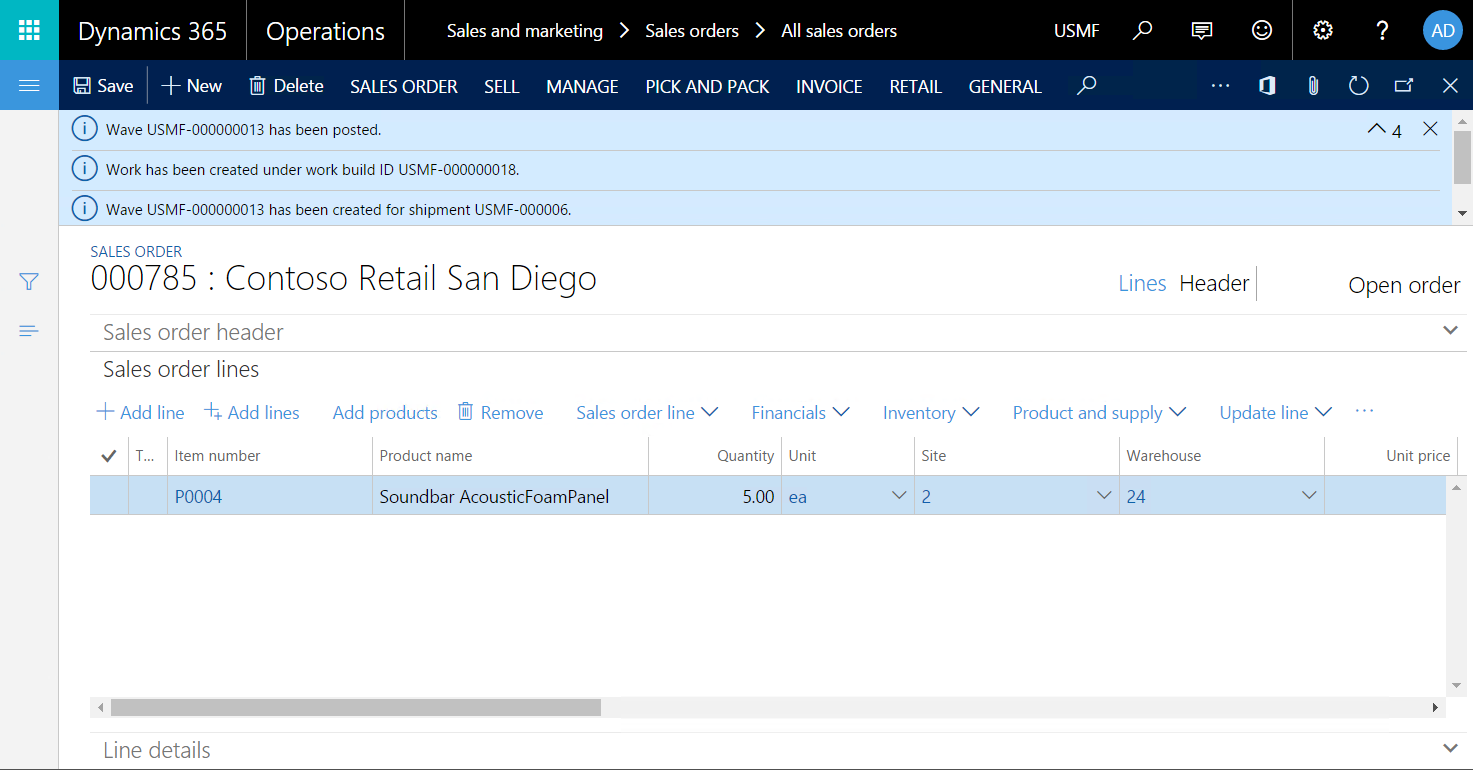The width and height of the screenshot is (1473, 770).
Task: Open the help question mark
Action: coord(1383,30)
